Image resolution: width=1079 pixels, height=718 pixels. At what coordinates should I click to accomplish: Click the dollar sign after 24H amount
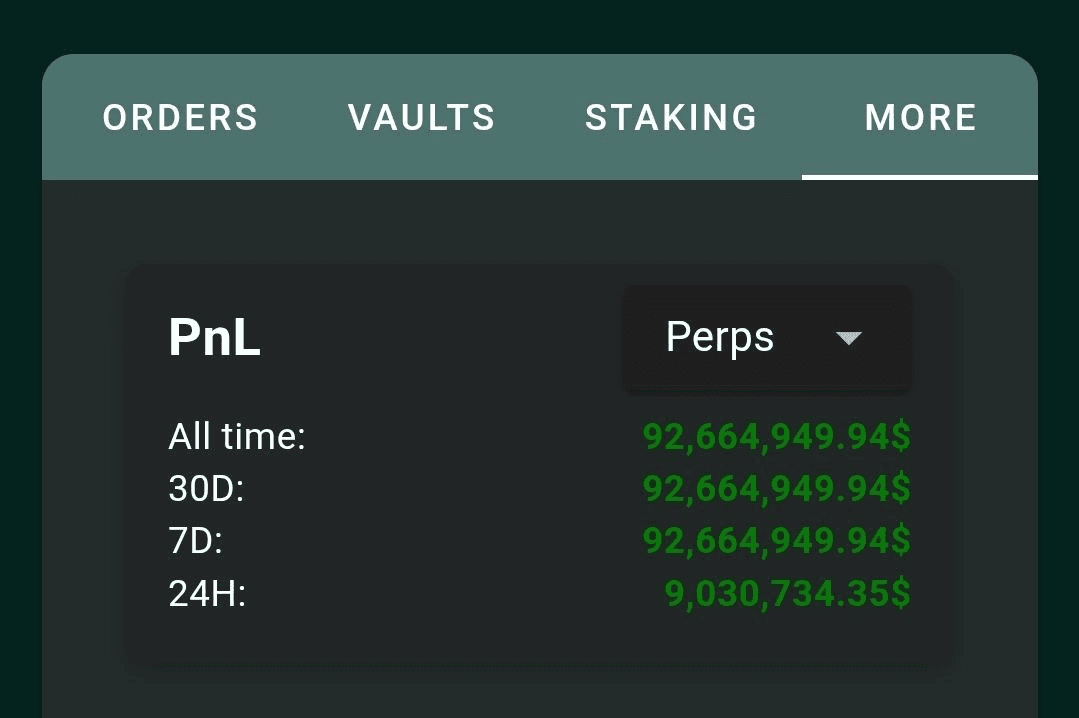pos(900,594)
